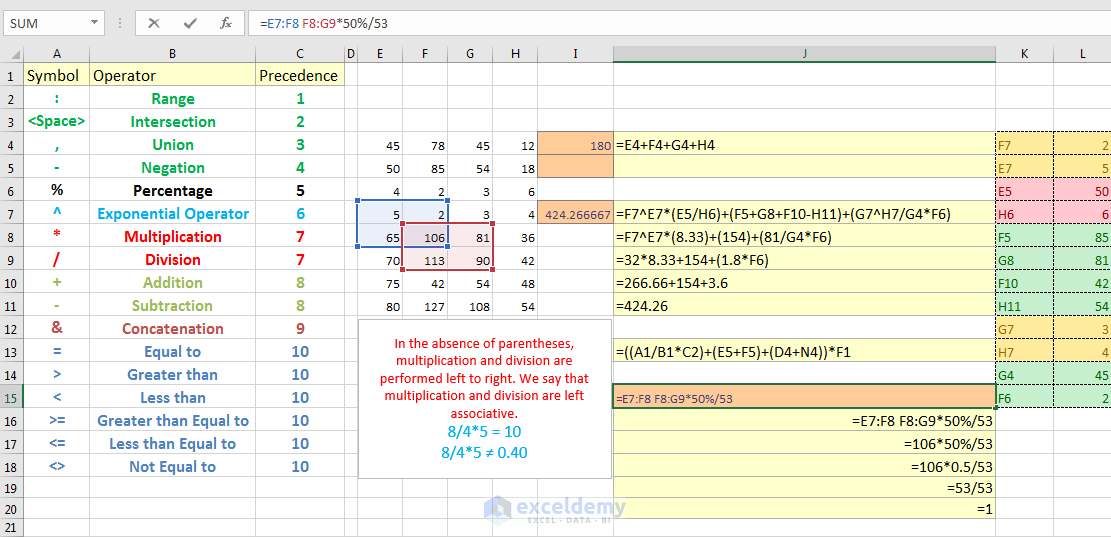The image size is (1111, 537).
Task: Click the Subtraction operator cell
Action: pyautogui.click(x=173, y=305)
